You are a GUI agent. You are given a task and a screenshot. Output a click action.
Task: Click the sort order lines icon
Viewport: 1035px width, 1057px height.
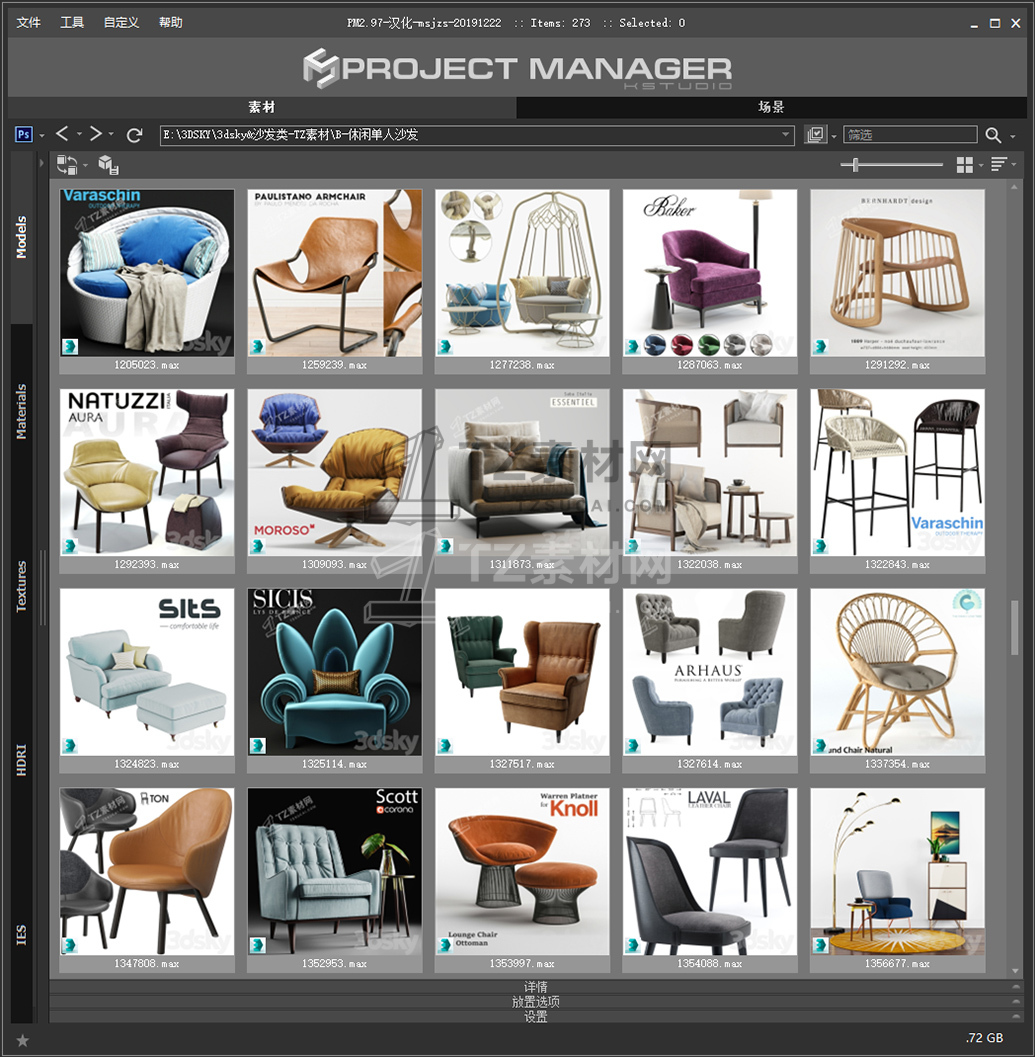999,164
